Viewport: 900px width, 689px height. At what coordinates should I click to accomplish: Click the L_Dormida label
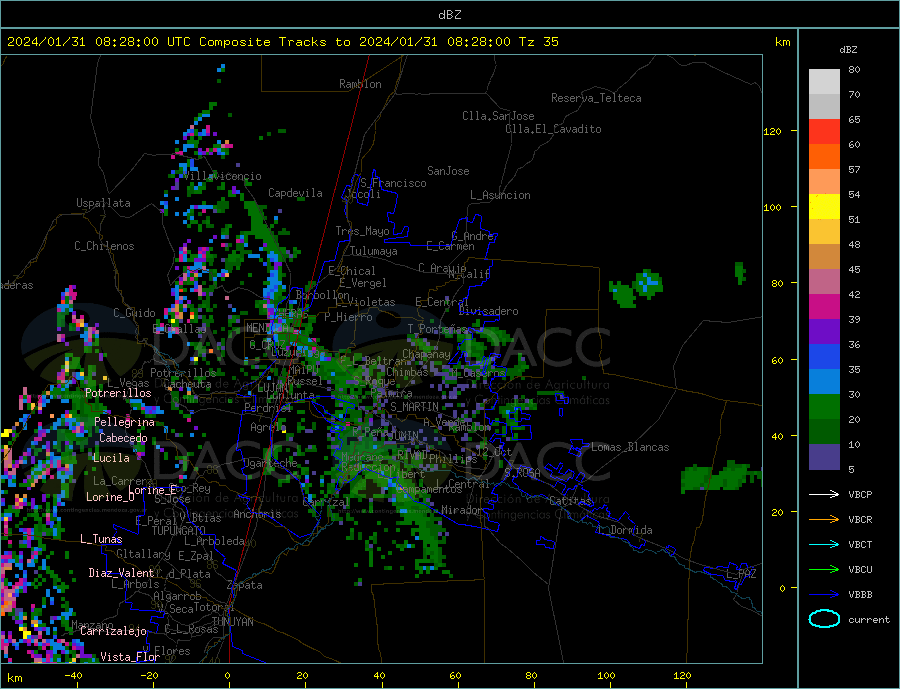coord(626,530)
